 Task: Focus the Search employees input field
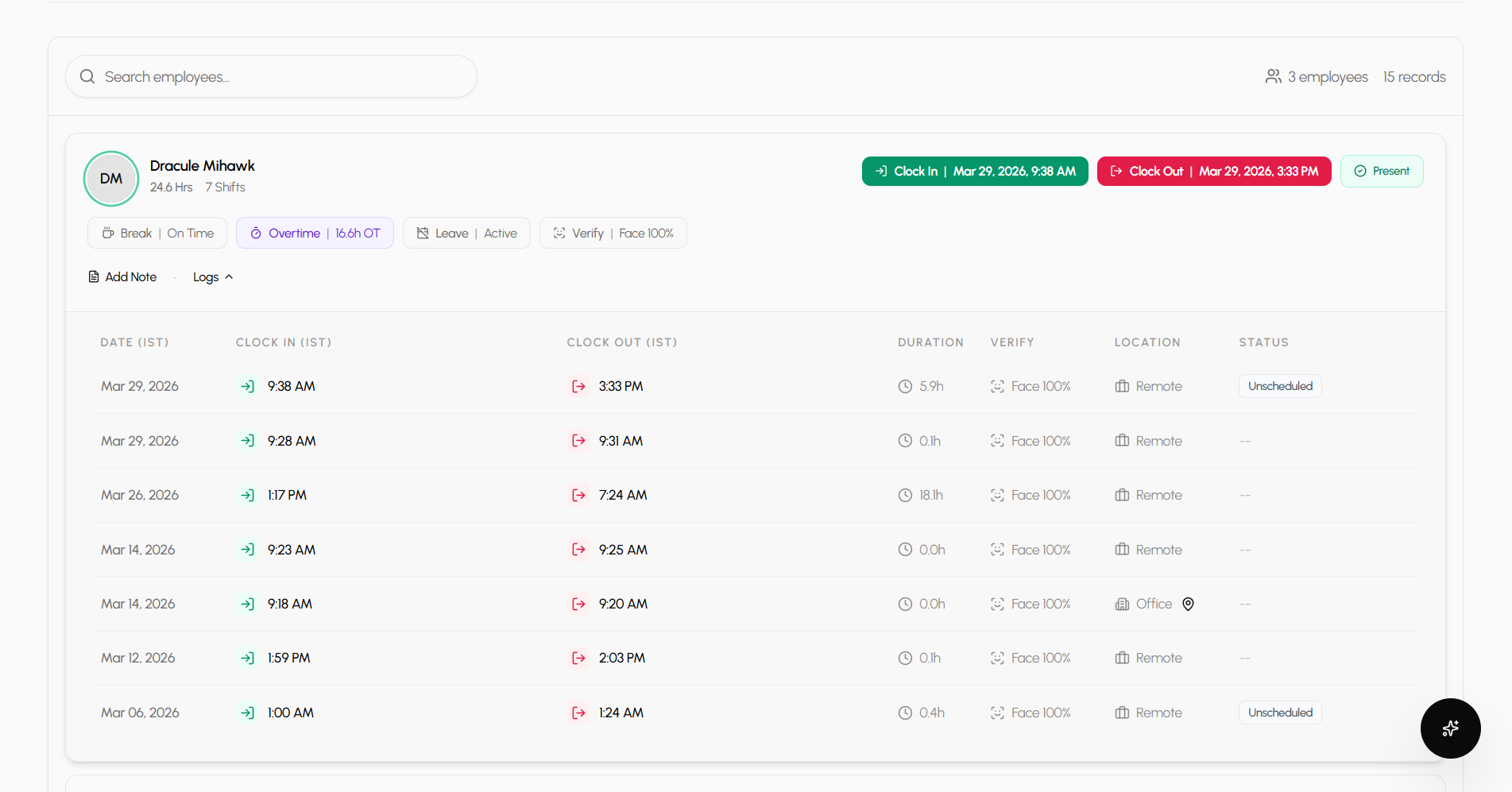(286, 77)
